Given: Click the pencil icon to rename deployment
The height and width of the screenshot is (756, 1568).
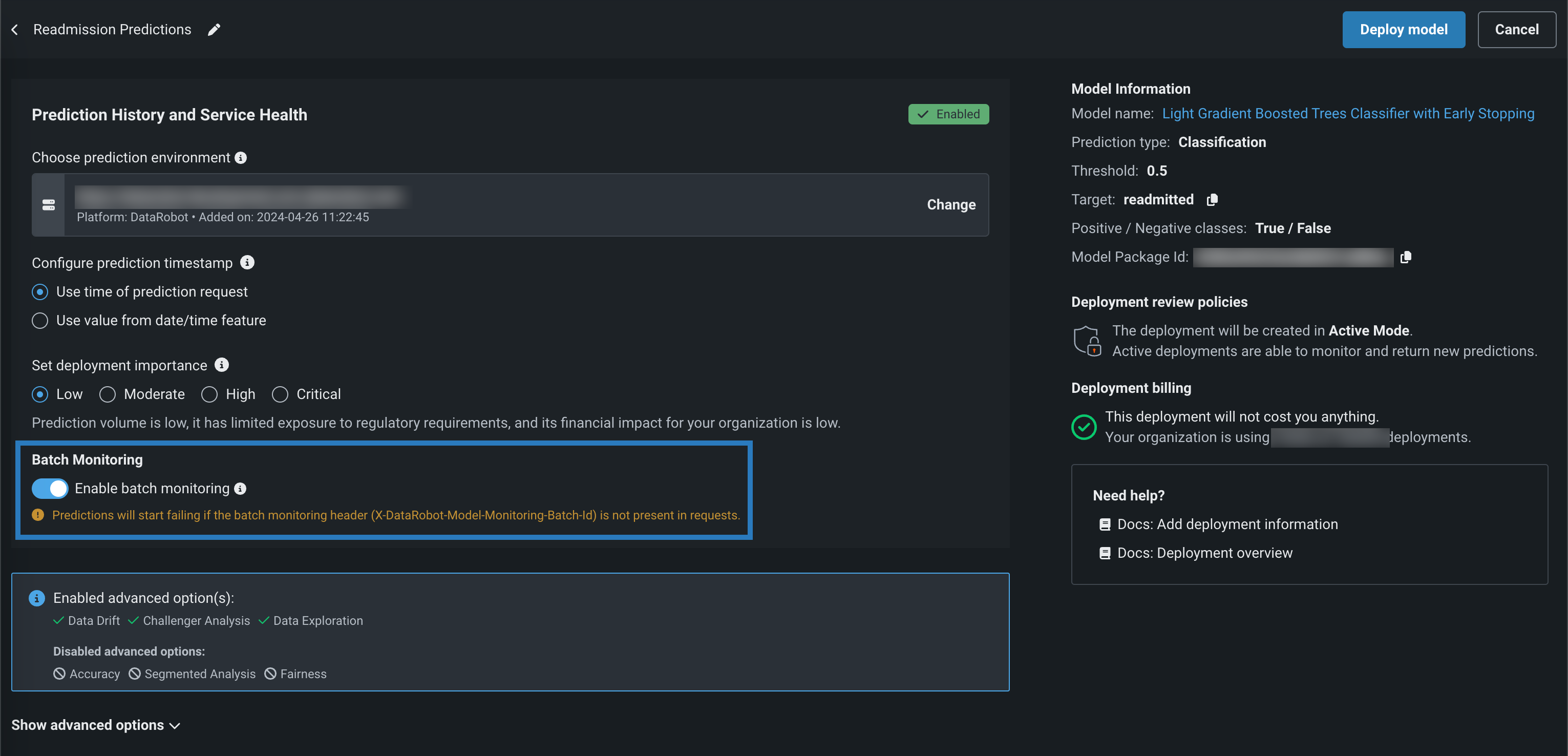Looking at the screenshot, I should pyautogui.click(x=214, y=30).
